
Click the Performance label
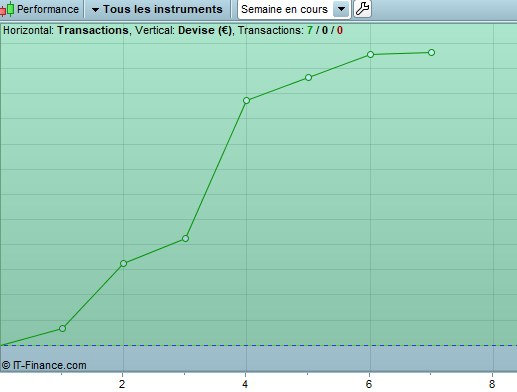[x=48, y=9]
